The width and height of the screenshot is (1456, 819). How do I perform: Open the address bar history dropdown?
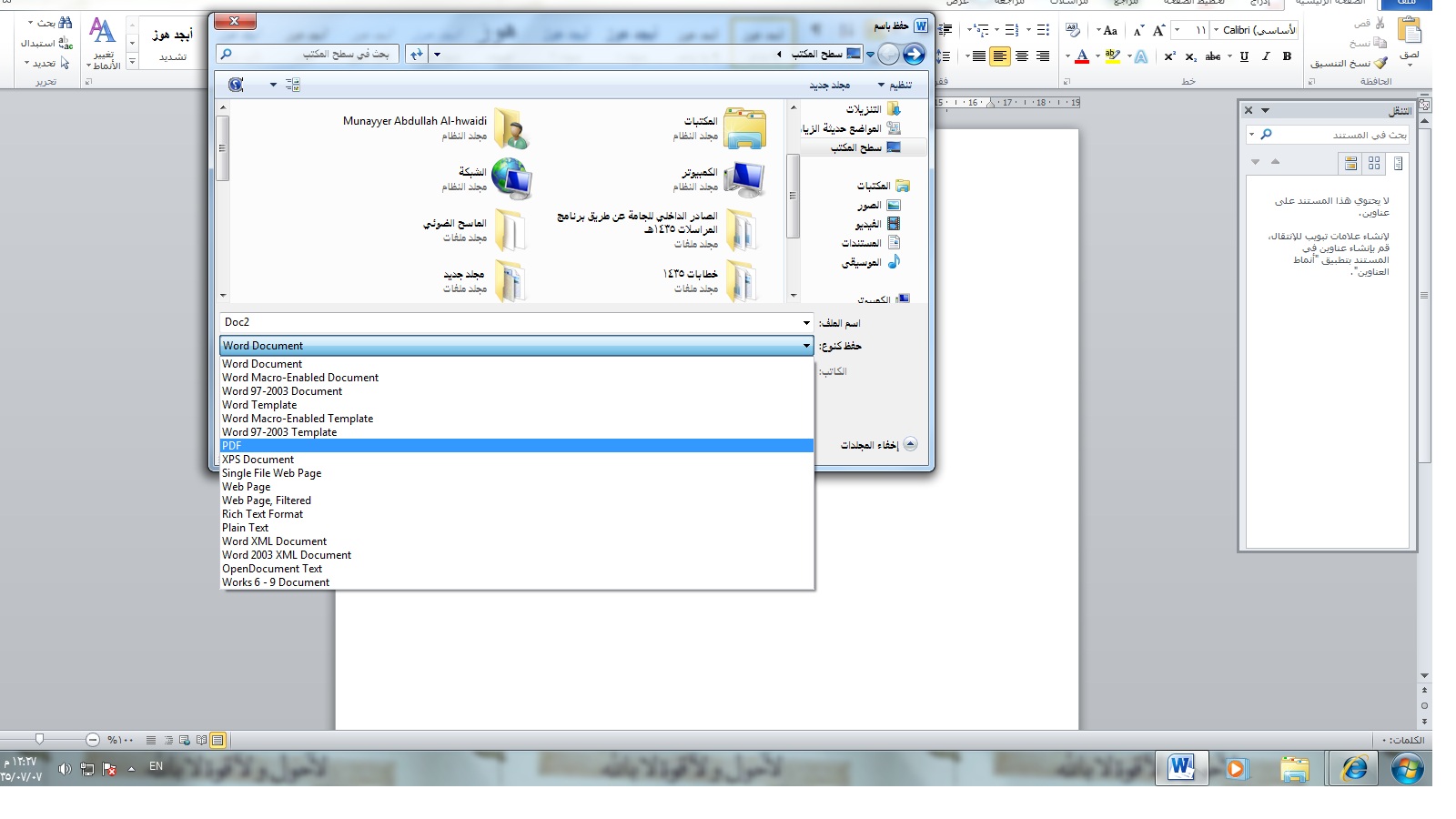[x=437, y=55]
